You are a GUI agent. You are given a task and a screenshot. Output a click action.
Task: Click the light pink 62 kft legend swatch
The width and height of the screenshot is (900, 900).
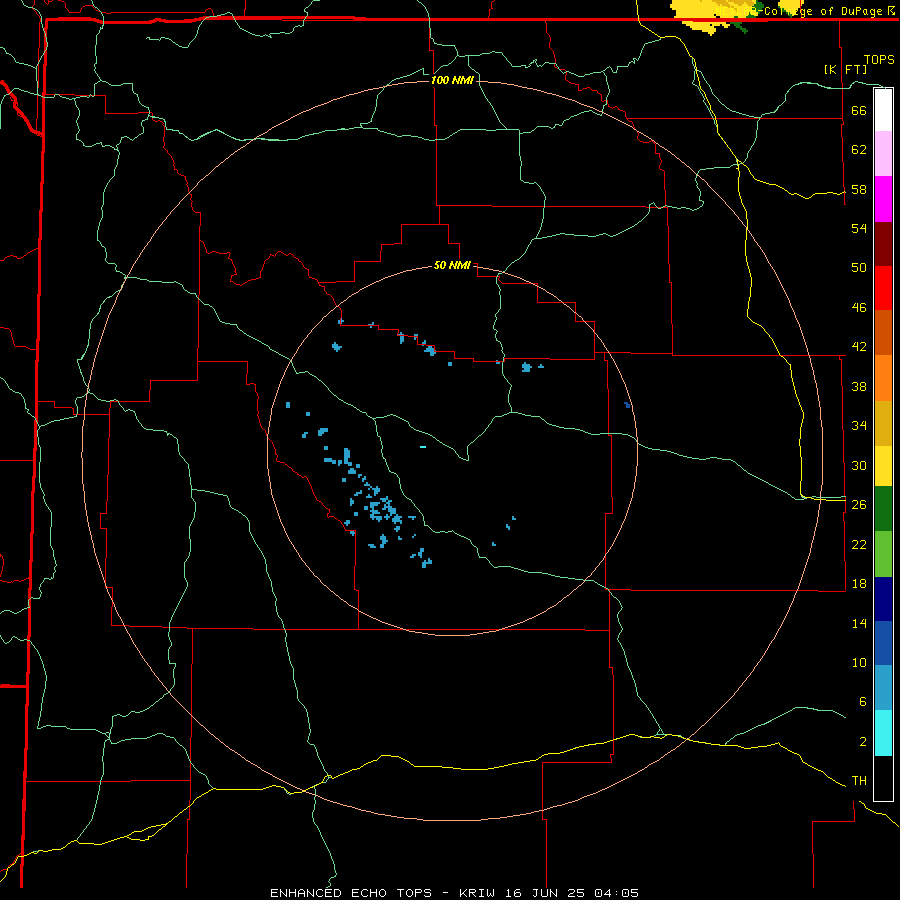click(883, 153)
